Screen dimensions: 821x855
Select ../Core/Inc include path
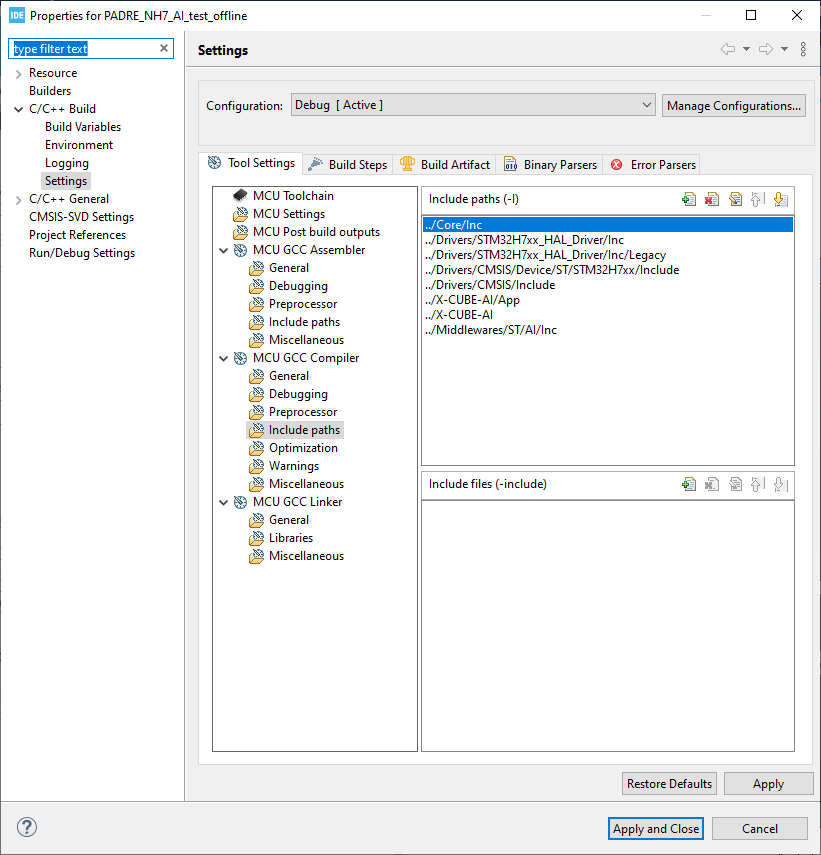[608, 225]
